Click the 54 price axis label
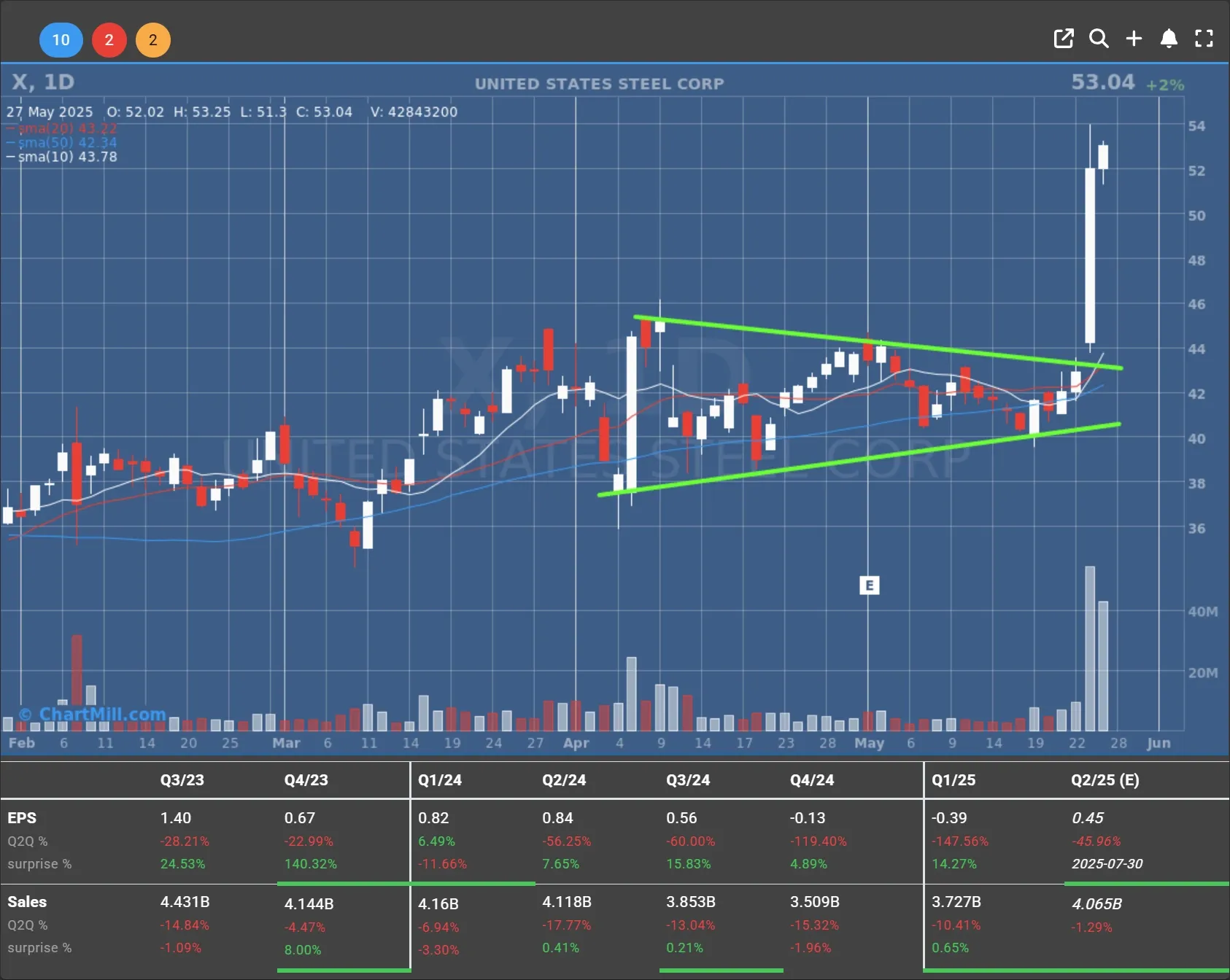The width and height of the screenshot is (1230, 980). click(x=1197, y=126)
